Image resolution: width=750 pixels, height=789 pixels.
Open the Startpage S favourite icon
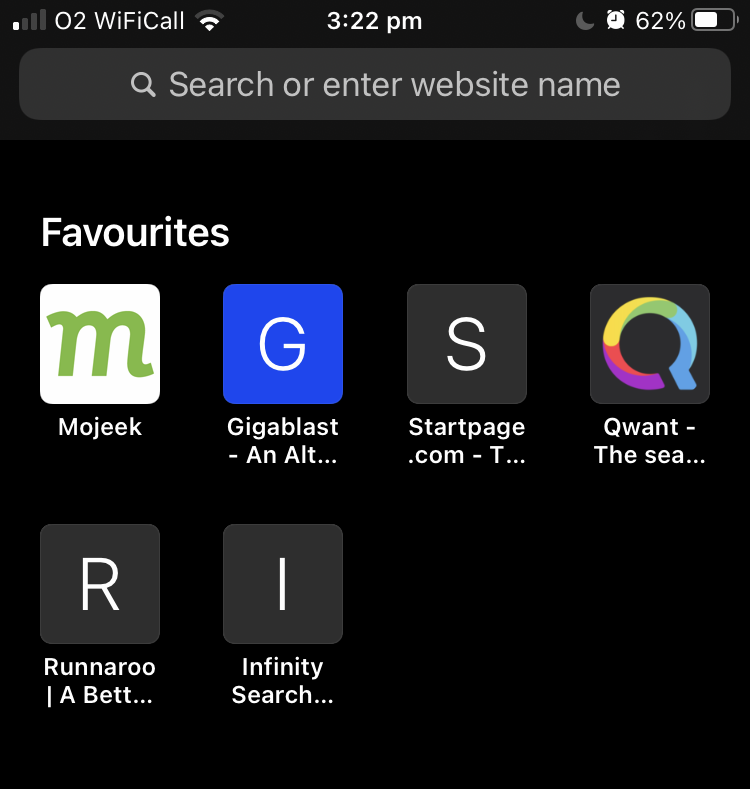tap(467, 344)
